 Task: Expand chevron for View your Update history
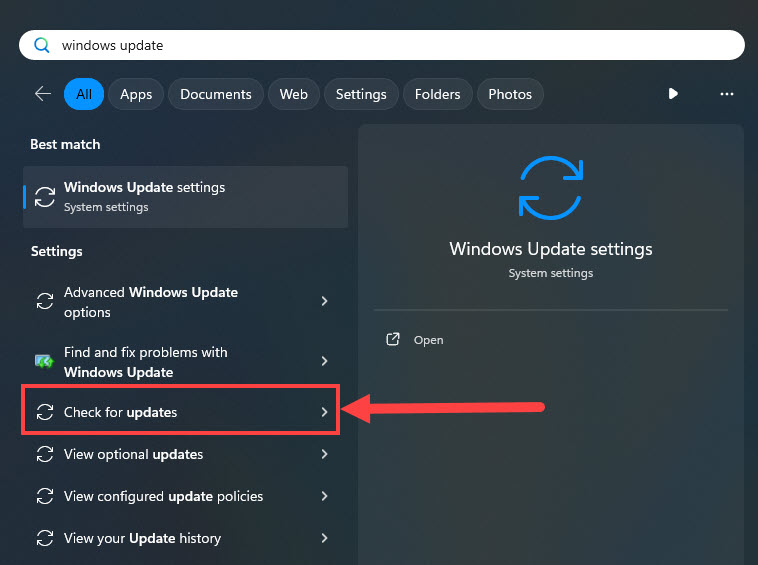[x=324, y=538]
